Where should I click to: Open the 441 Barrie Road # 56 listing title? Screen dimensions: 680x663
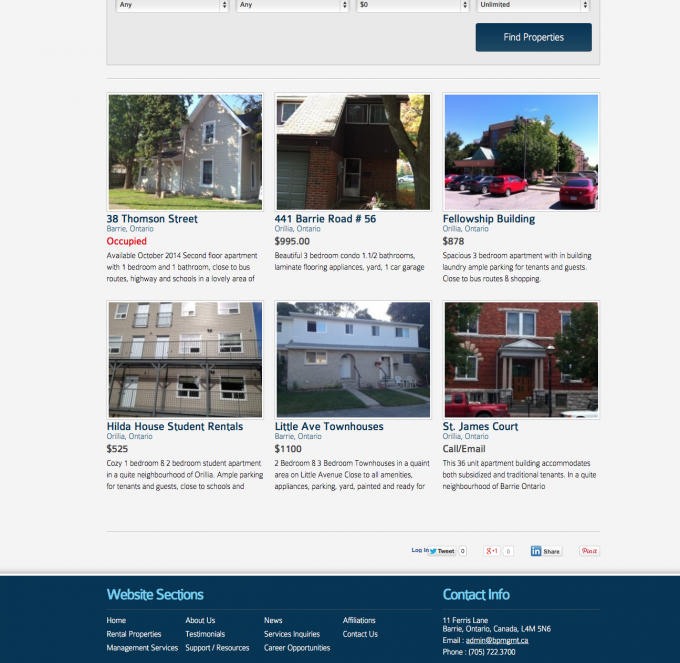(325, 219)
